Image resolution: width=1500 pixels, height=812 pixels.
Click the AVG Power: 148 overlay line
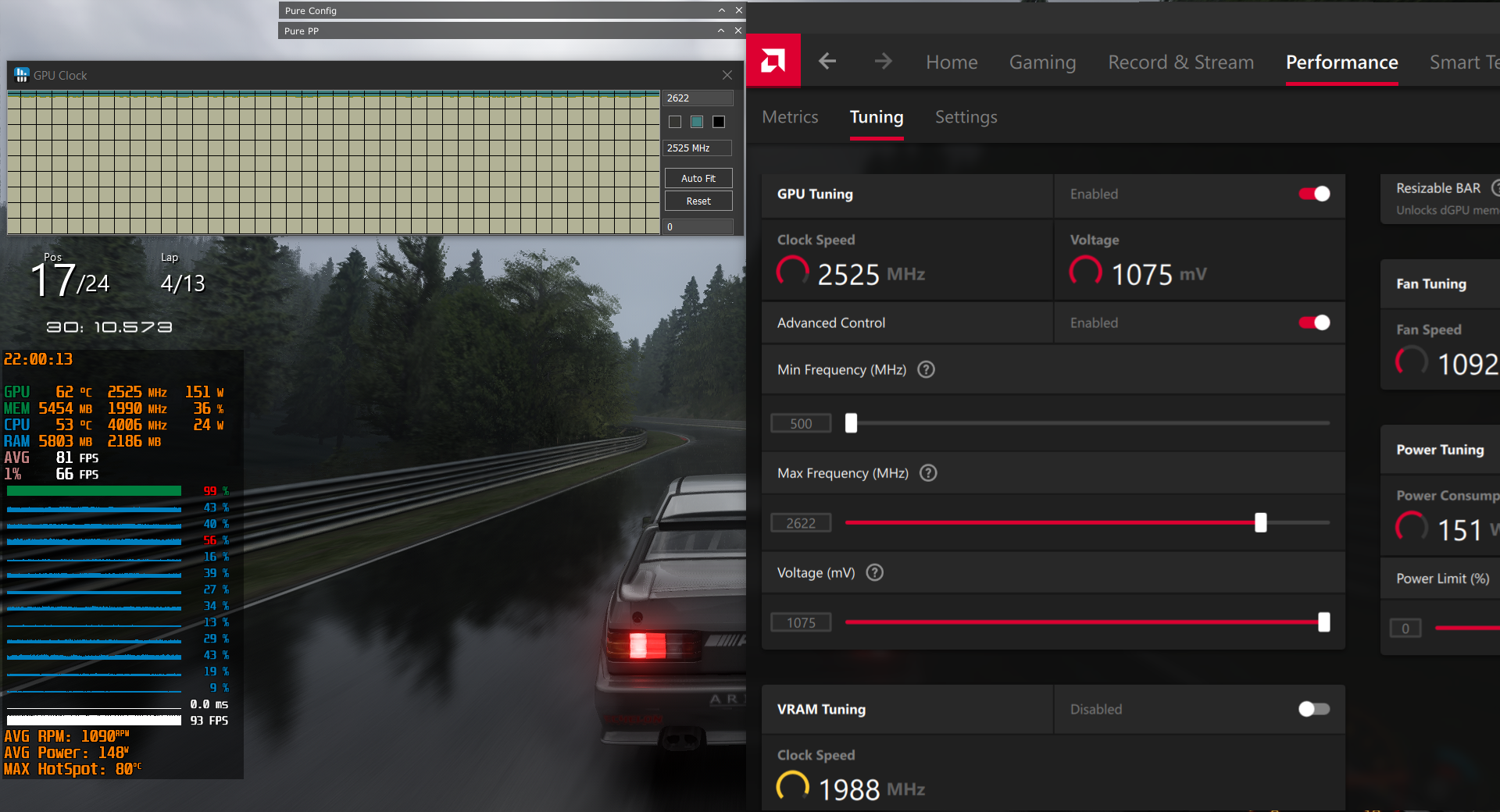tap(66, 753)
